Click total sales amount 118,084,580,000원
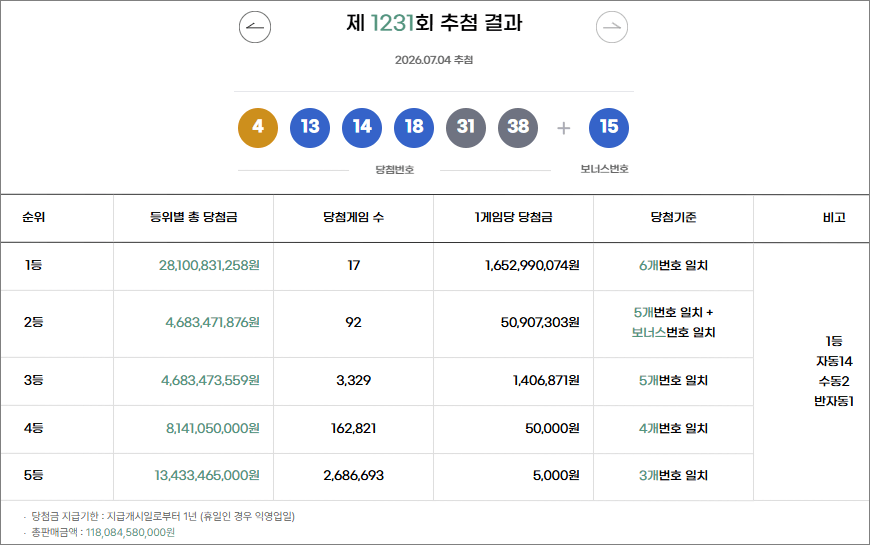The image size is (870, 545). pyautogui.click(x=130, y=532)
